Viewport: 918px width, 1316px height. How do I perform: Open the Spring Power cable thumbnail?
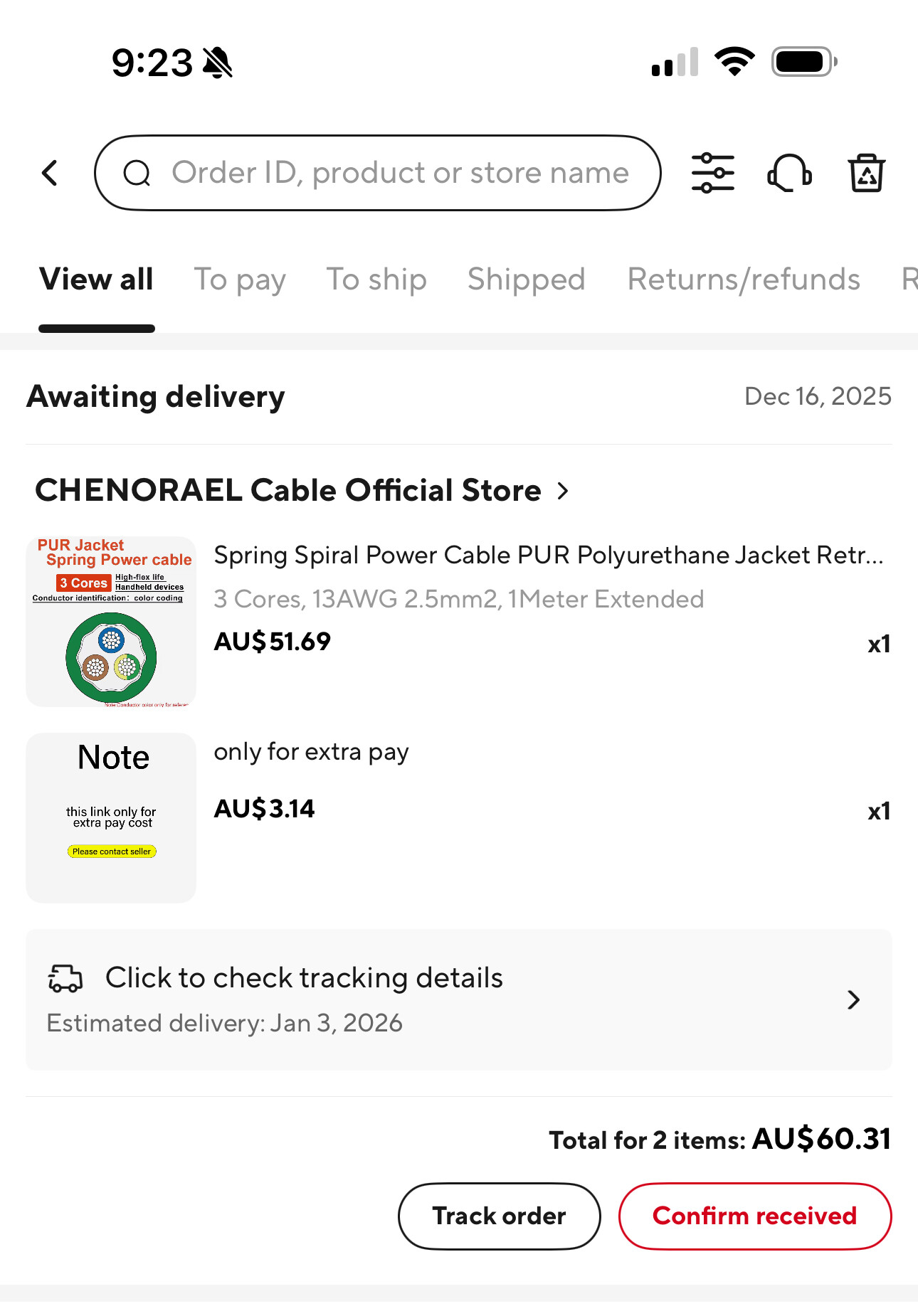pos(111,622)
